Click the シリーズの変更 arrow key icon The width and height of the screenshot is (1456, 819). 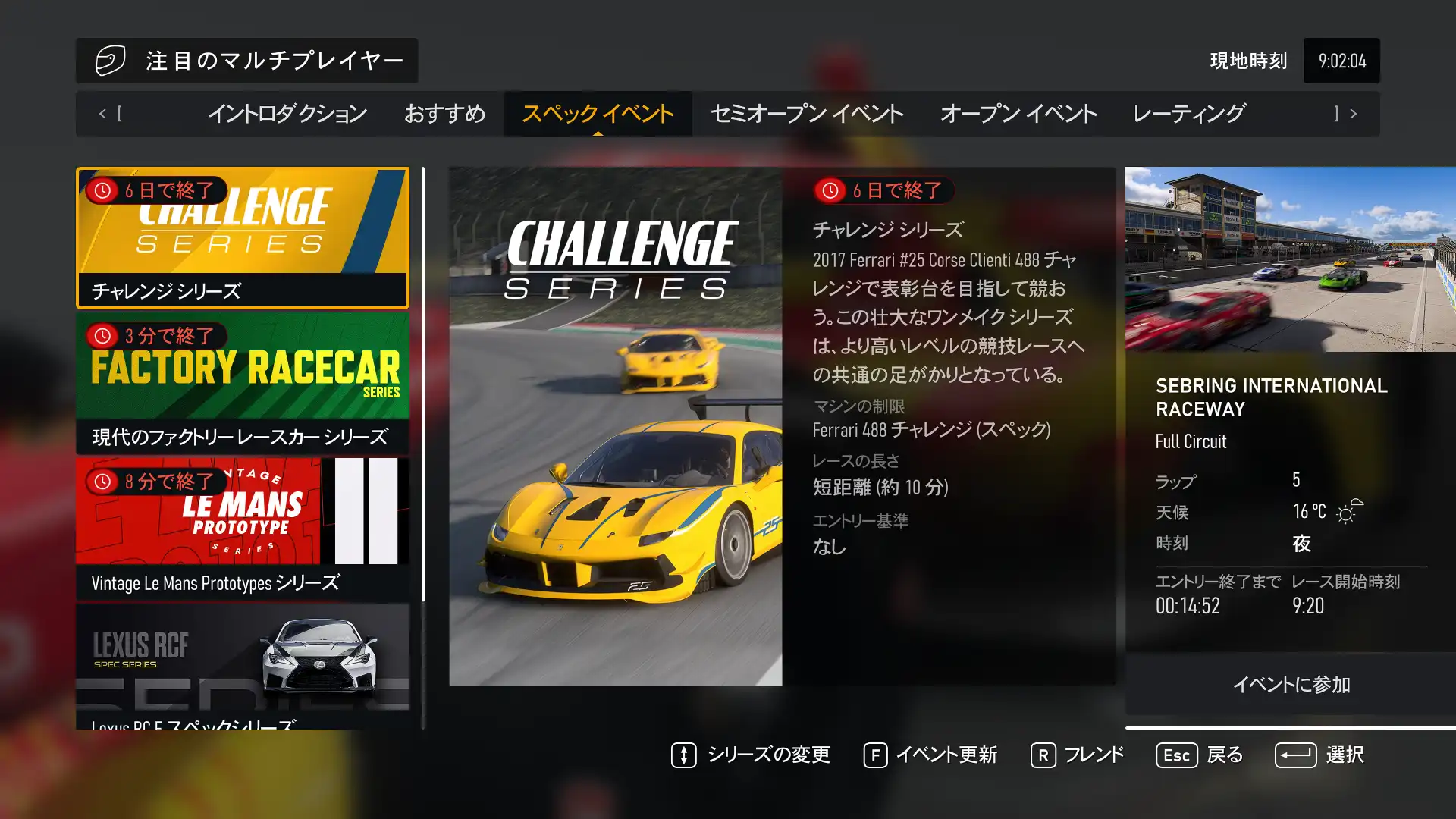(x=683, y=755)
